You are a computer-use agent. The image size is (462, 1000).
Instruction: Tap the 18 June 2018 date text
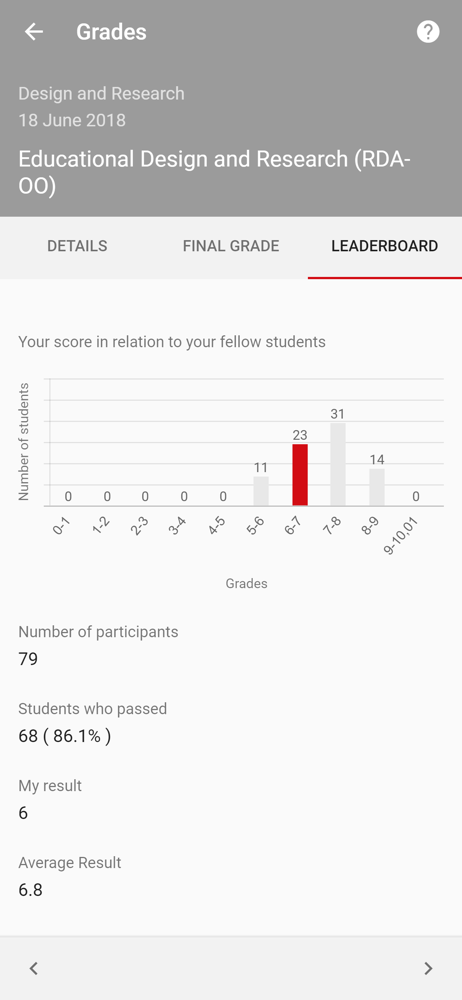pos(72,120)
